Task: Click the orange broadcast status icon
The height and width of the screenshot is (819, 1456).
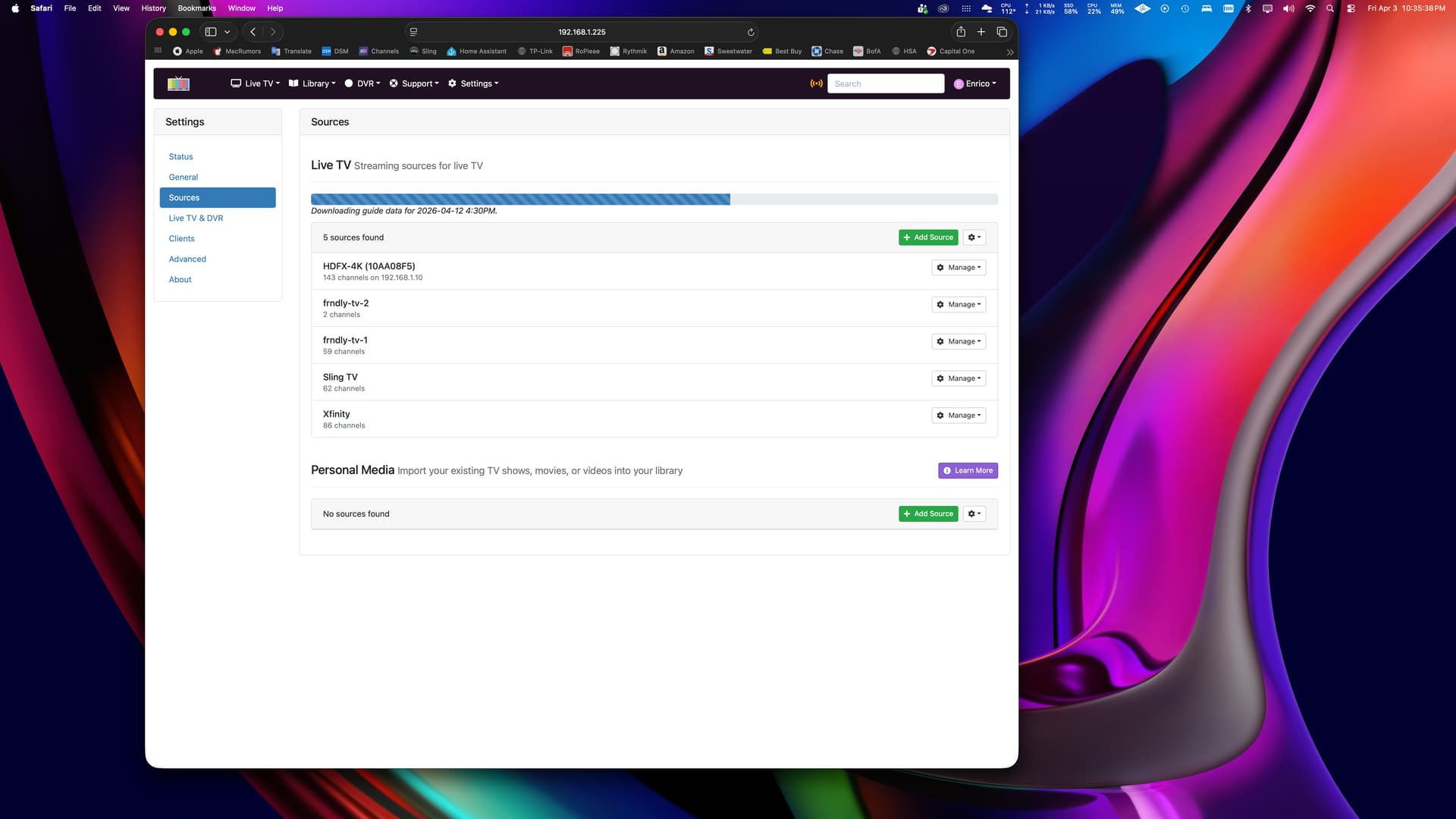Action: click(x=816, y=83)
